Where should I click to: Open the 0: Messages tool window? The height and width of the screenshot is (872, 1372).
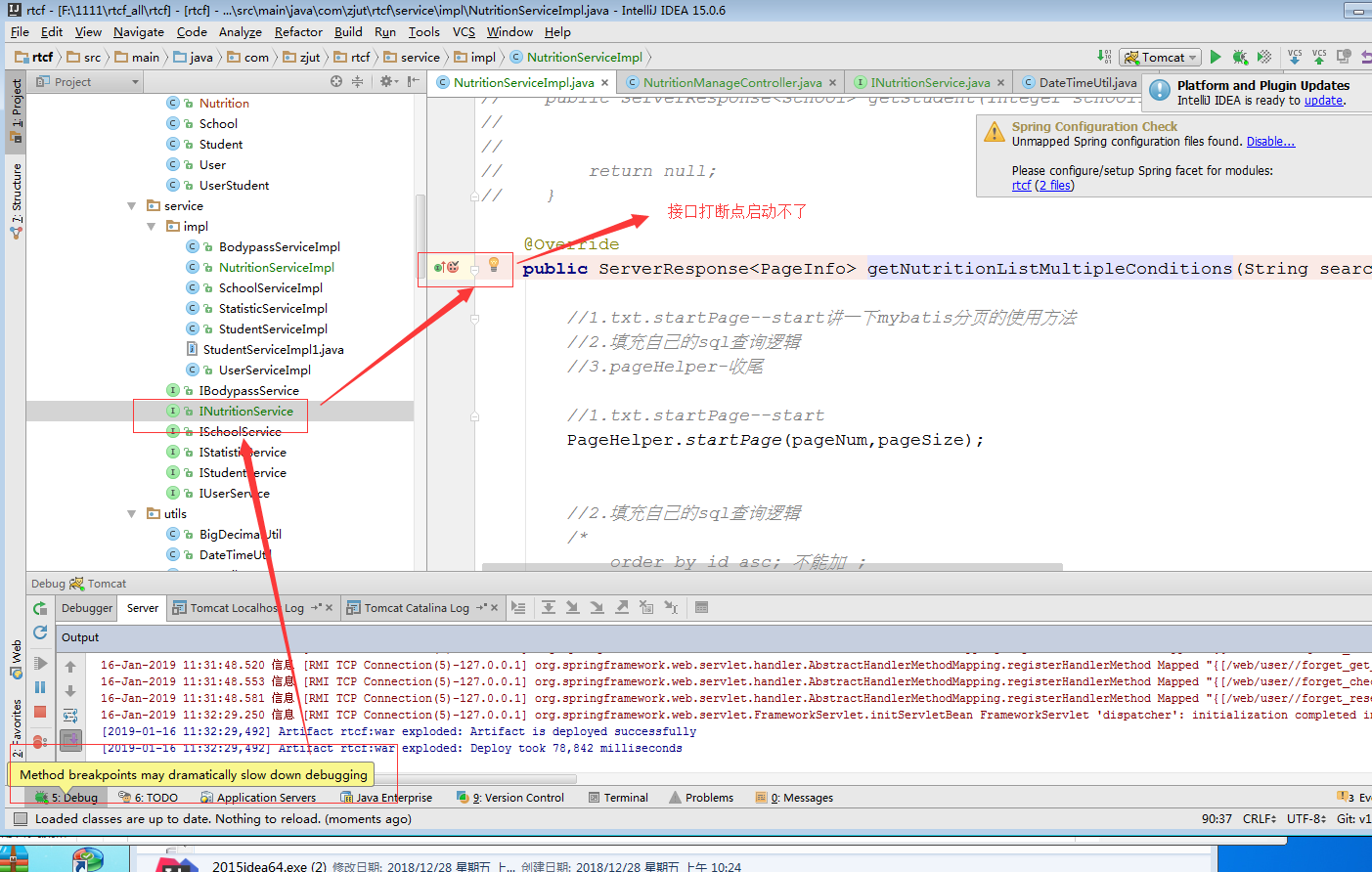[794, 798]
